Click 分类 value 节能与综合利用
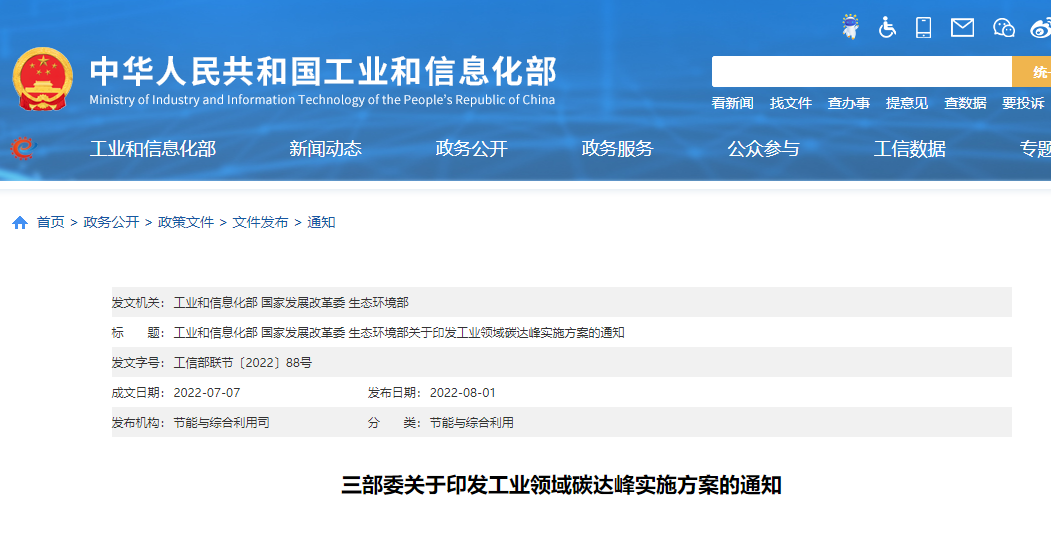Viewport: 1051px width, 534px height. point(471,423)
